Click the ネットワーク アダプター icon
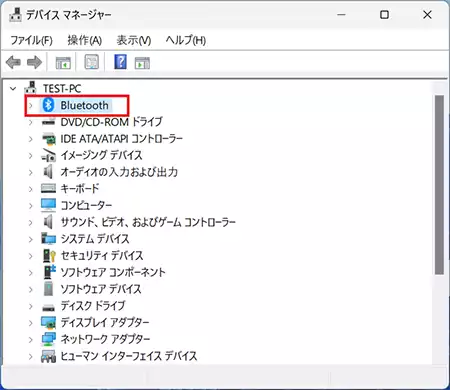 [x=49, y=339]
